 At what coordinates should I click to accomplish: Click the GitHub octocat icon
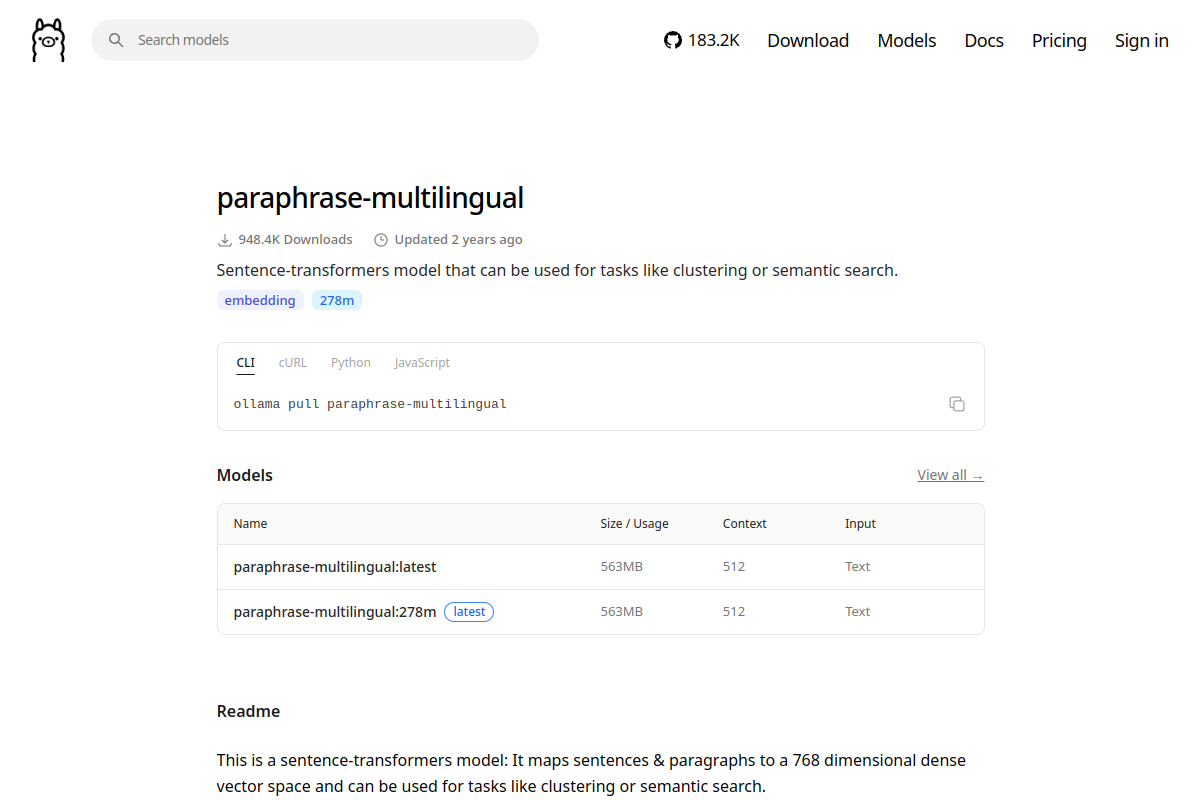673,40
